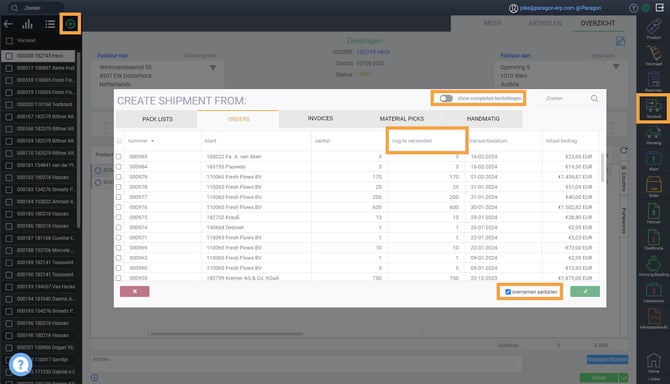Click the horizontal scrollbar below the dialog
Screen dimensions: 670x384
[226, 334]
